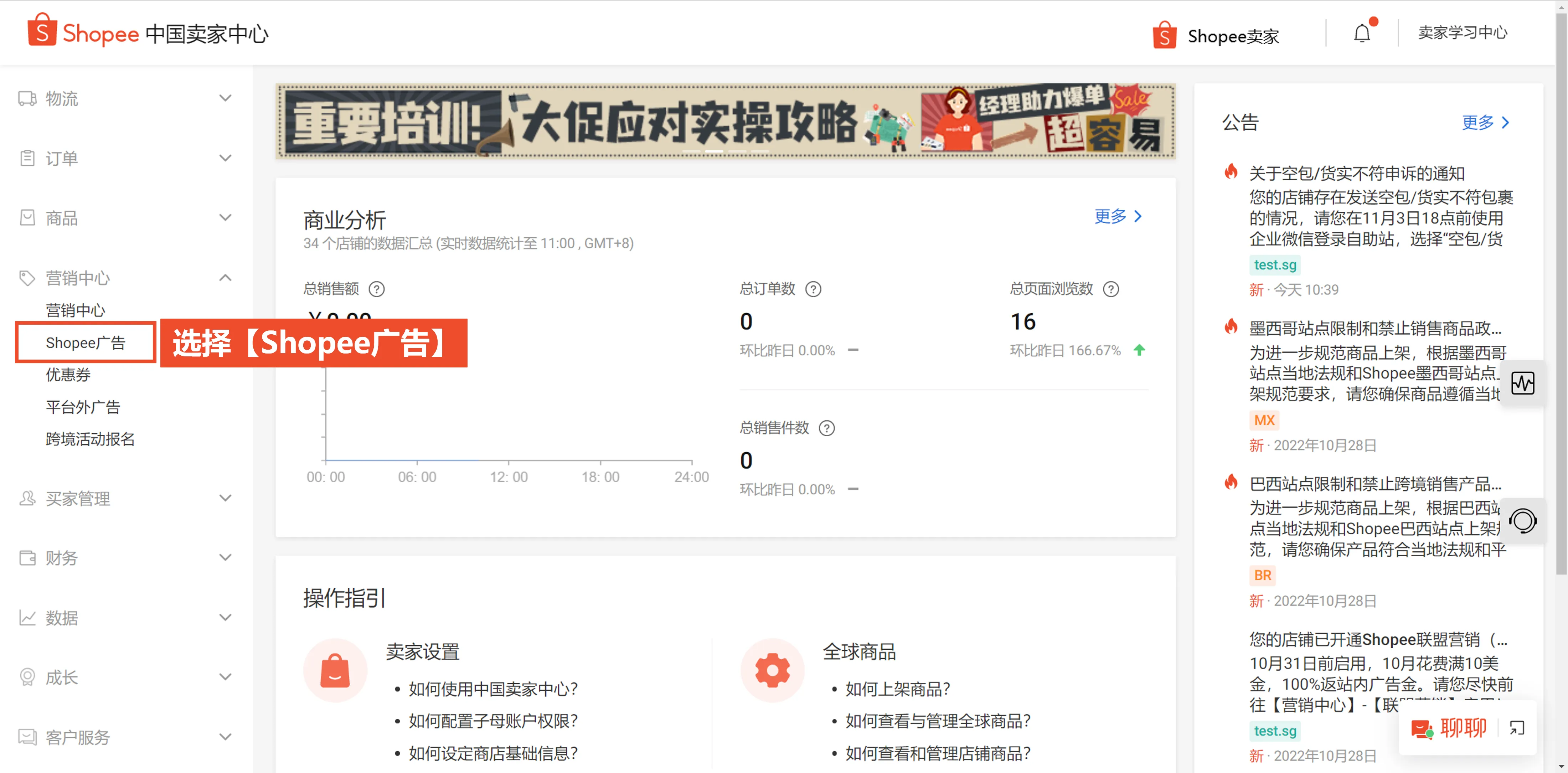Click the 卖家设置 shopping bag icon

[335, 670]
